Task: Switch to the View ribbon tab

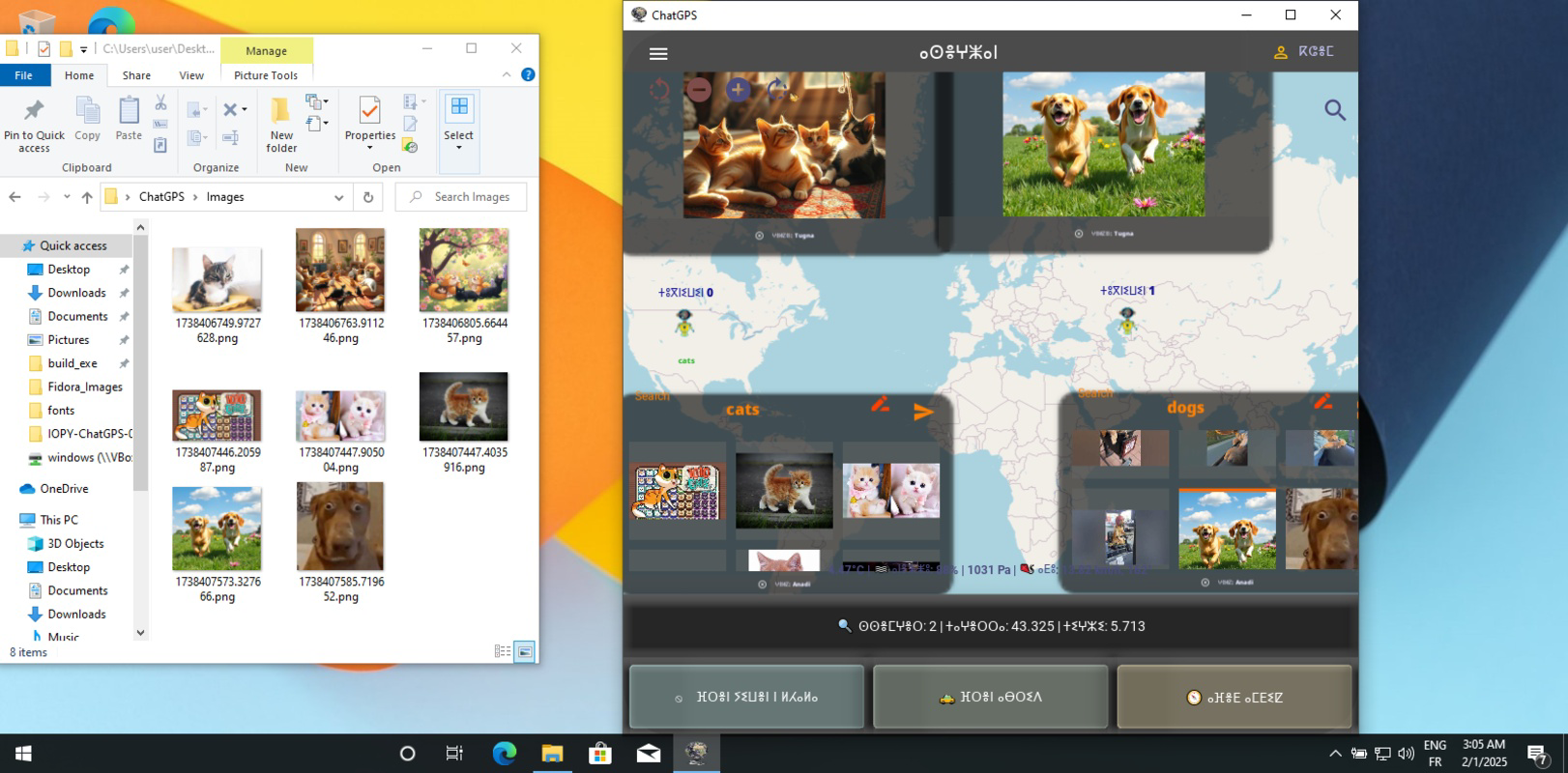Action: click(x=191, y=75)
